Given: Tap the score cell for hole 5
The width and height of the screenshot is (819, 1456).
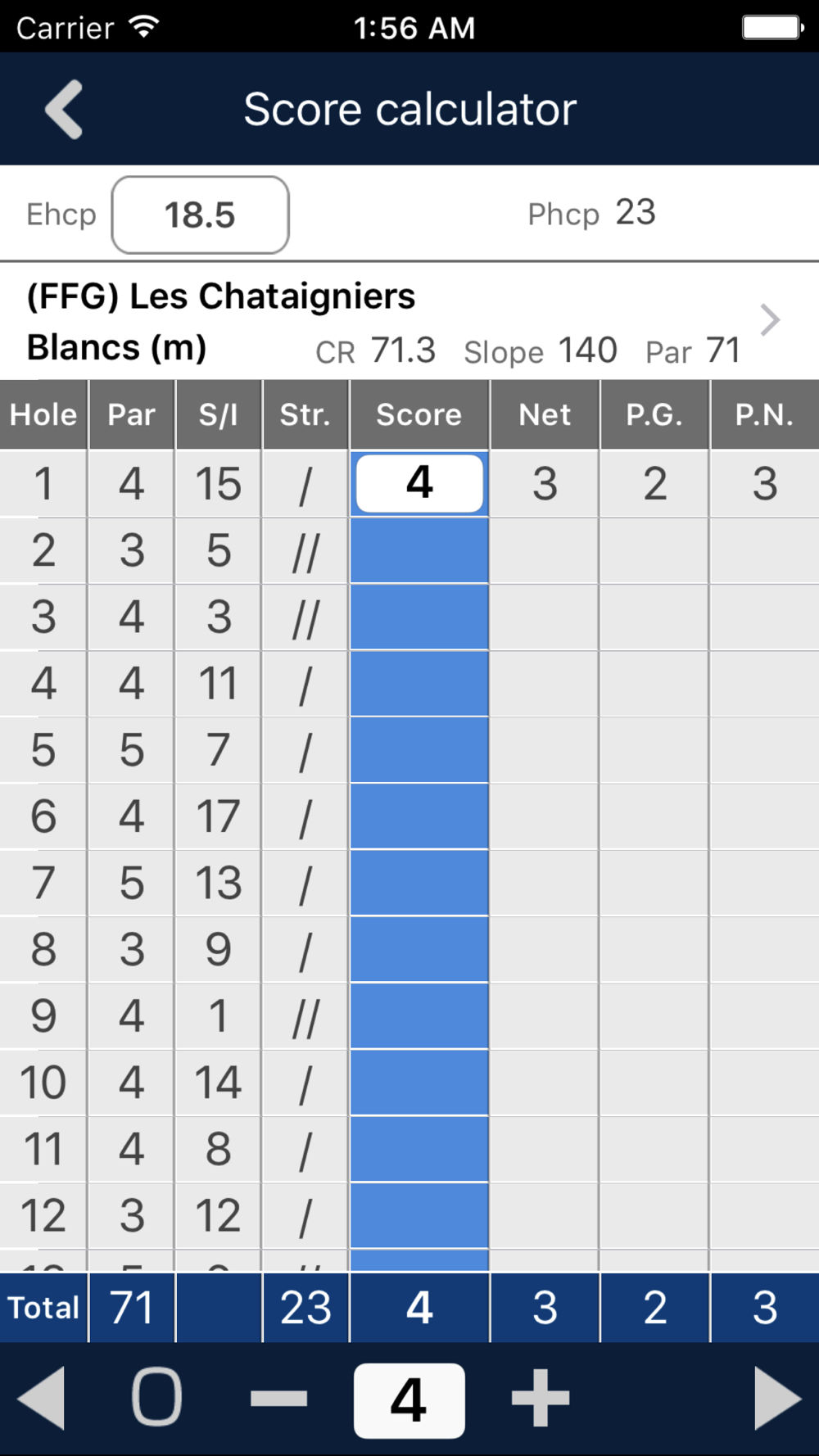Looking at the screenshot, I should [x=419, y=749].
